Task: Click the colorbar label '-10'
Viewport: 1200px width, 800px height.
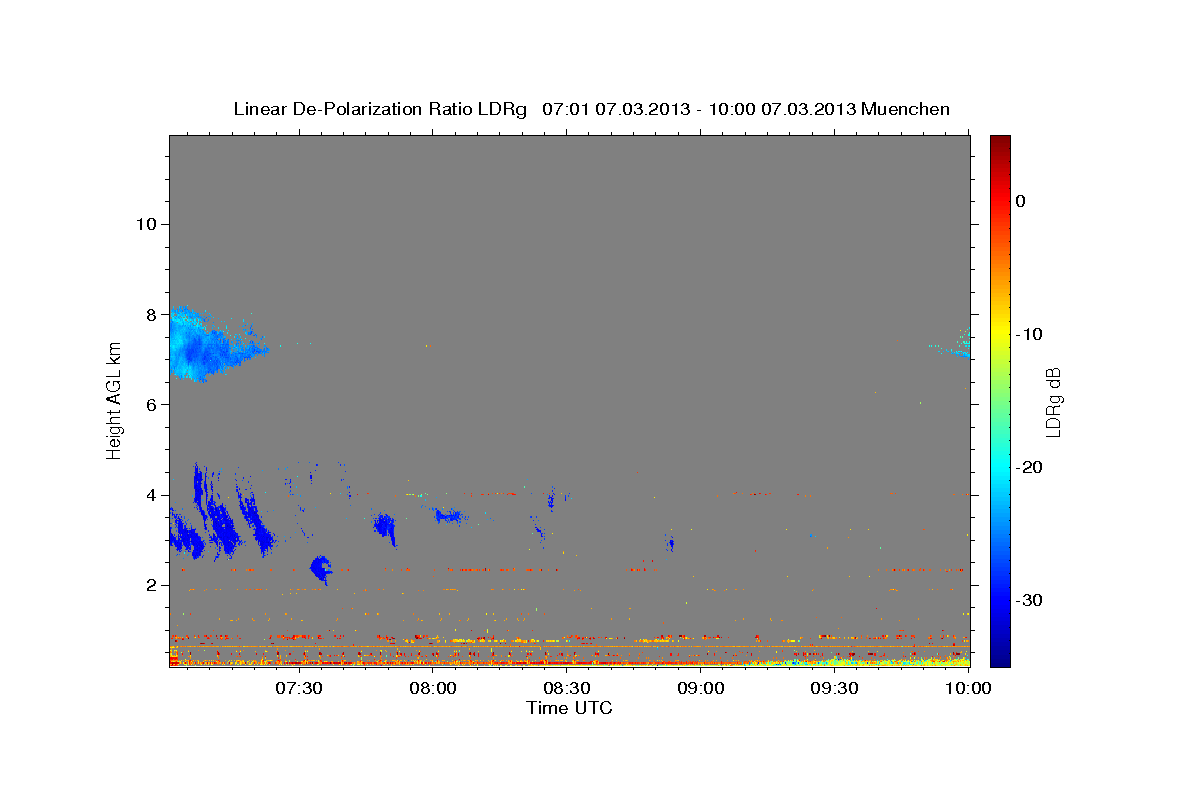Action: 1029,334
